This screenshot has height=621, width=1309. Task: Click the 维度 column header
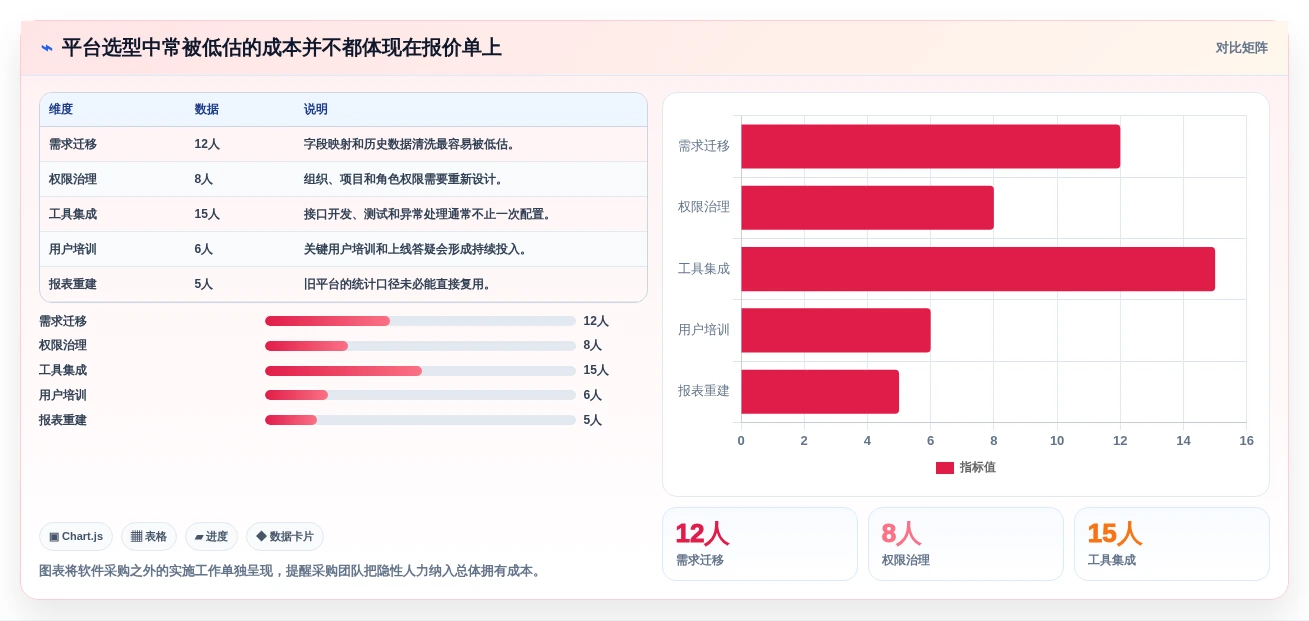tap(61, 109)
